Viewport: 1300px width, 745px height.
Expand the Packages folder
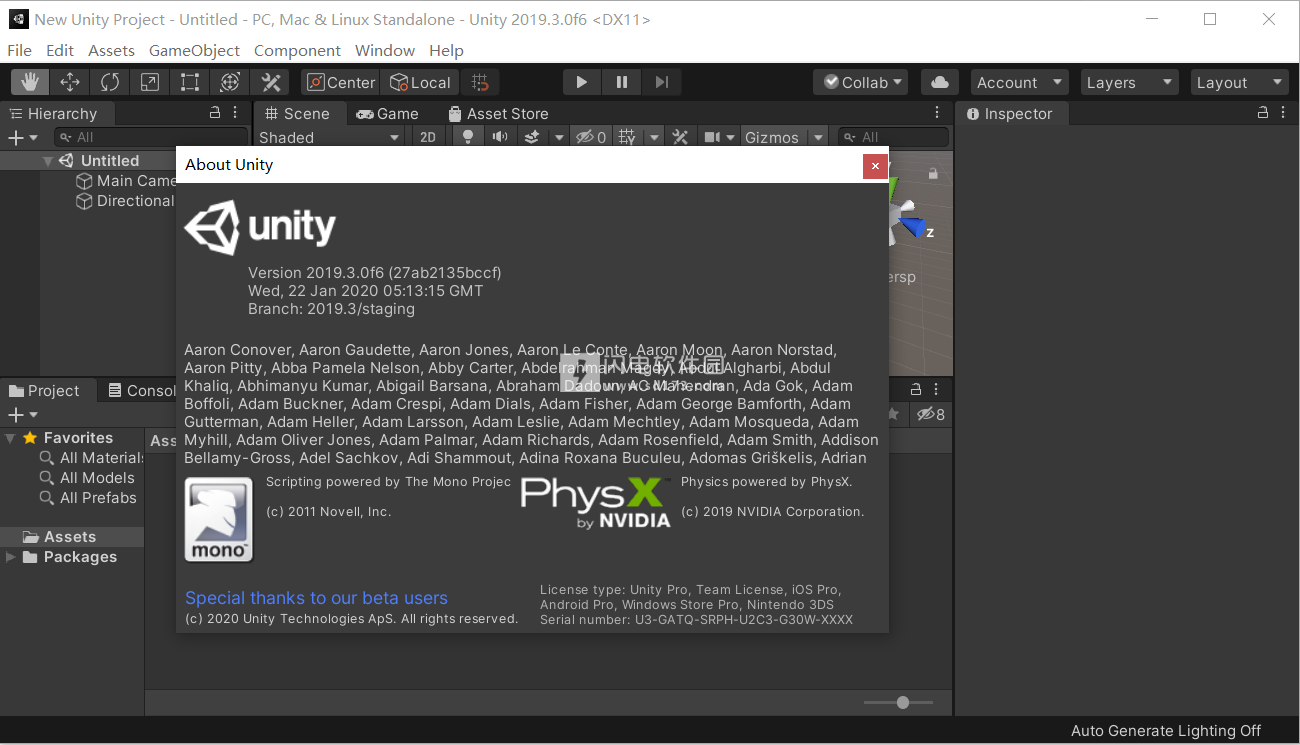(x=10, y=557)
